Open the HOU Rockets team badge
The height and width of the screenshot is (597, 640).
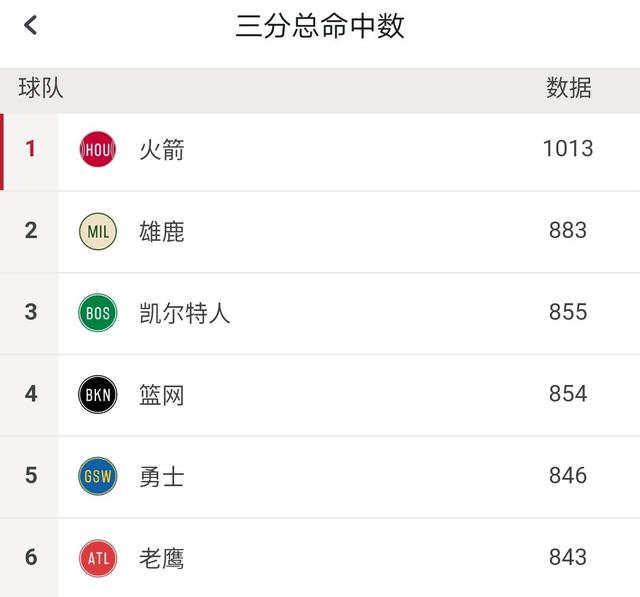tap(98, 149)
